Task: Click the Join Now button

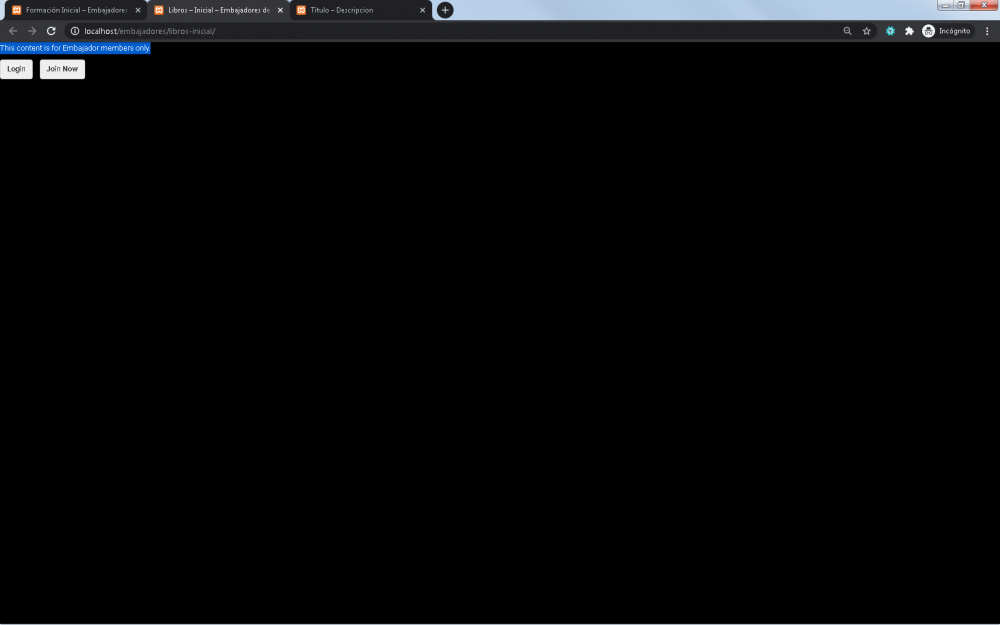Action: pyautogui.click(x=62, y=69)
